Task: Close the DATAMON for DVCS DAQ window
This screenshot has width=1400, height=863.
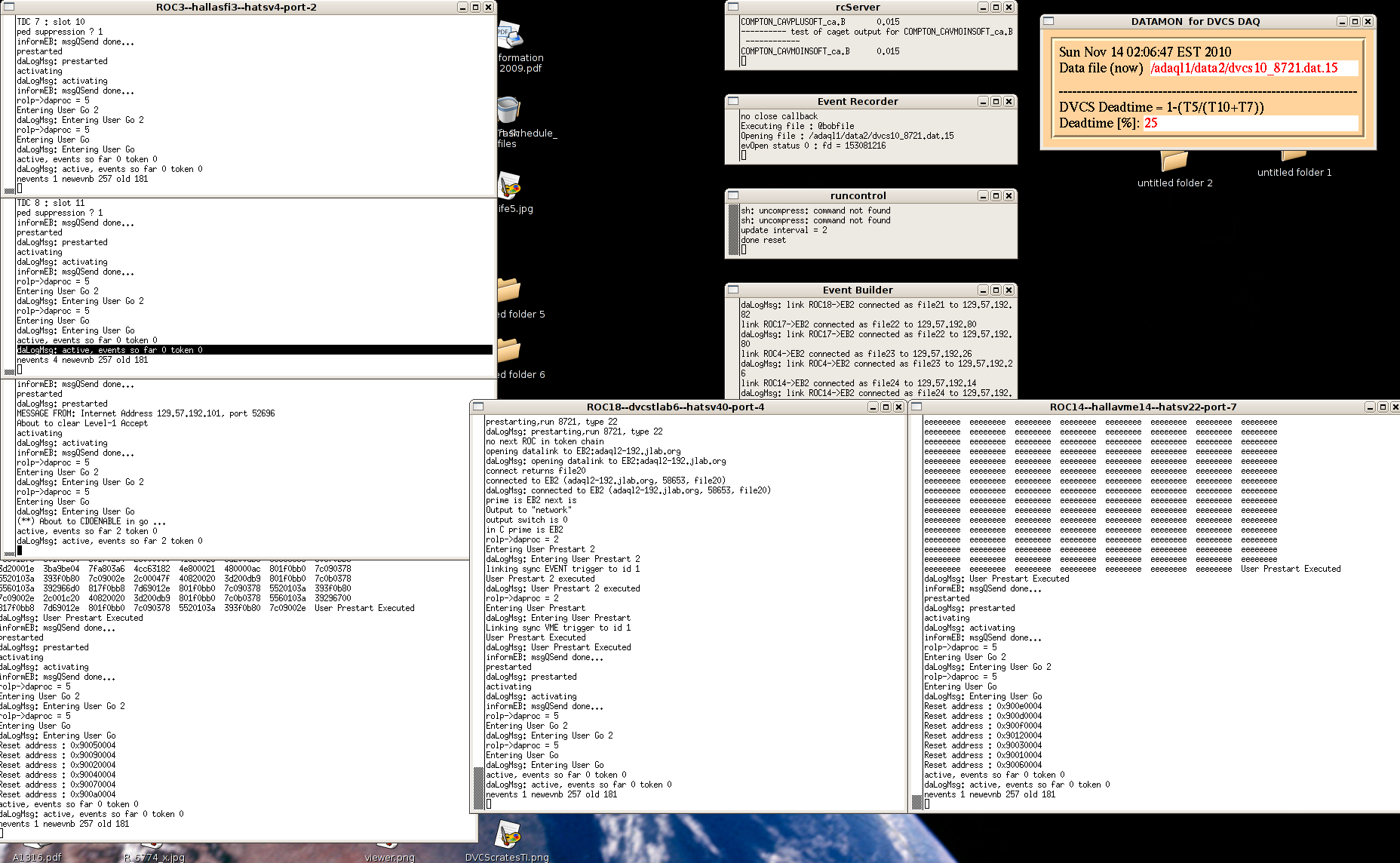Action: (1368, 21)
